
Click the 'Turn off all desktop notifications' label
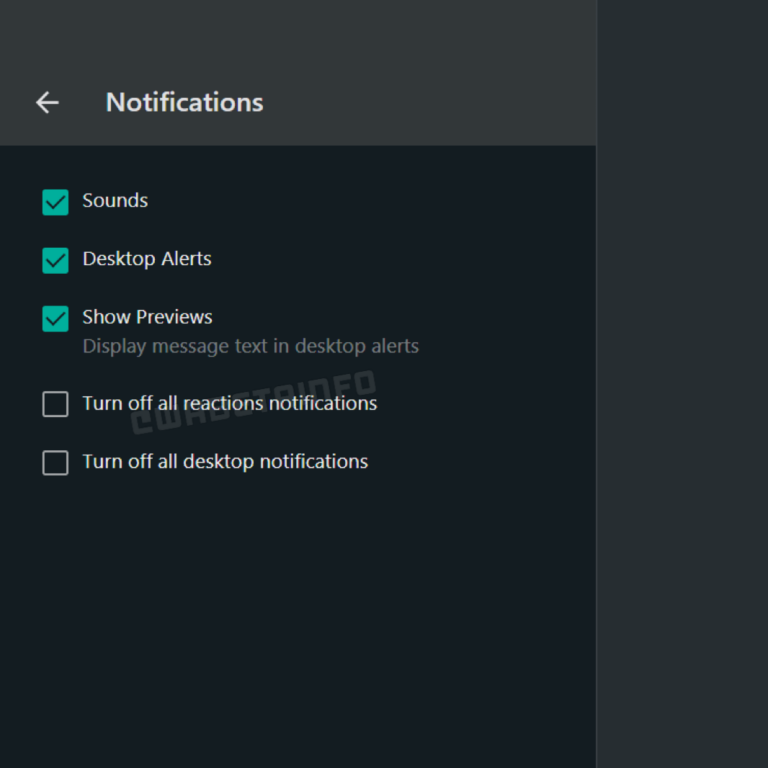pyautogui.click(x=225, y=462)
